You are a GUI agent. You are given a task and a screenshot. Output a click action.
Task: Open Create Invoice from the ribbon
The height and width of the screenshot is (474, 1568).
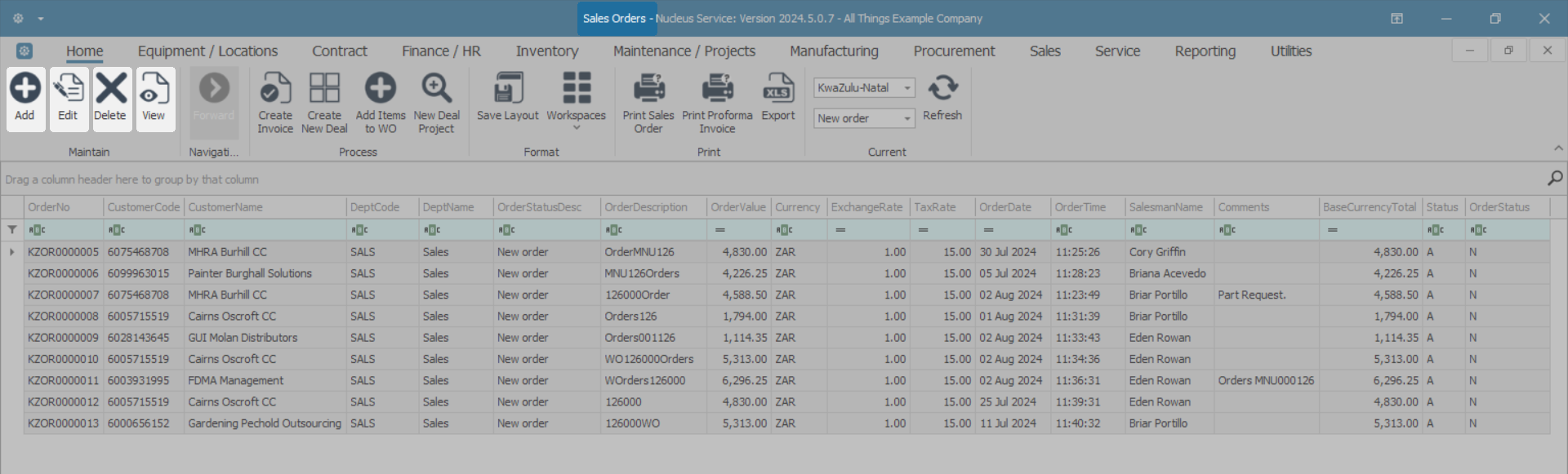tap(275, 89)
